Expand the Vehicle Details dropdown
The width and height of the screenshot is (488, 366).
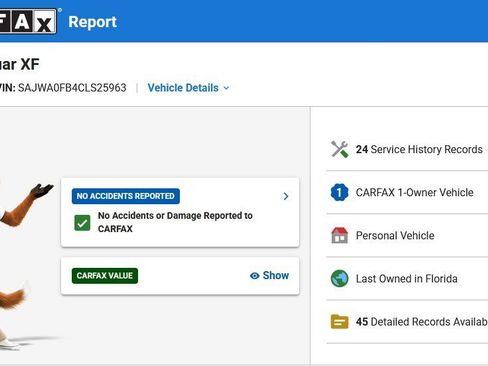click(x=188, y=88)
